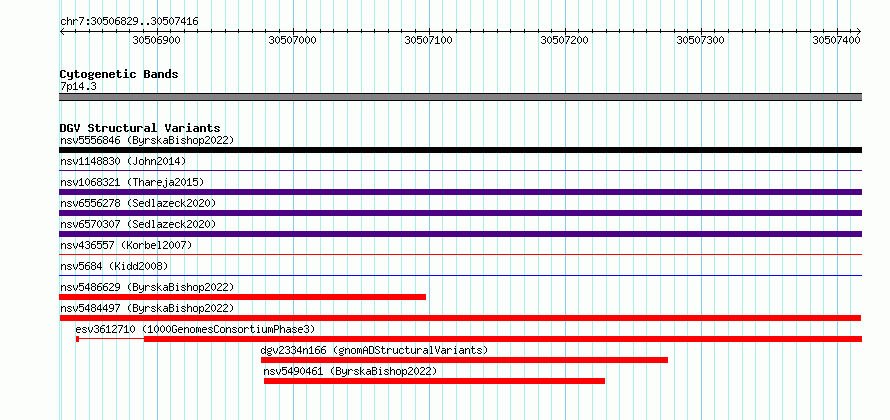The height and width of the screenshot is (420, 890).
Task: Click the nsv5684 (Kidd2008) label
Action: pyautogui.click(x=114, y=266)
